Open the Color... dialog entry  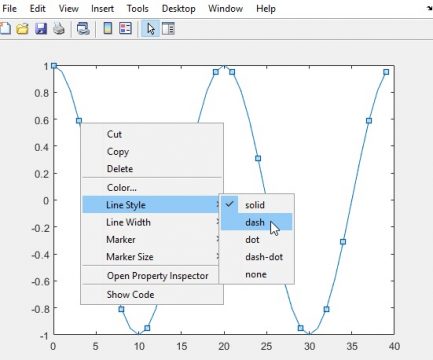152,187
